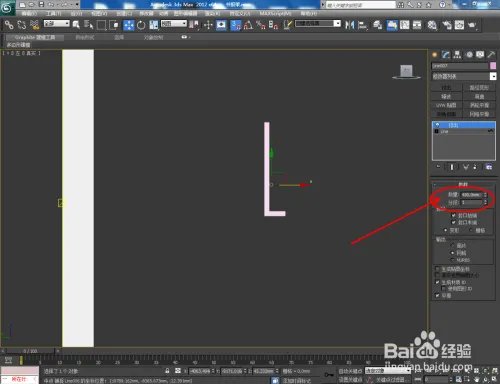The width and height of the screenshot is (500, 384).
Task: Click the object color swatch
Action: (493, 66)
